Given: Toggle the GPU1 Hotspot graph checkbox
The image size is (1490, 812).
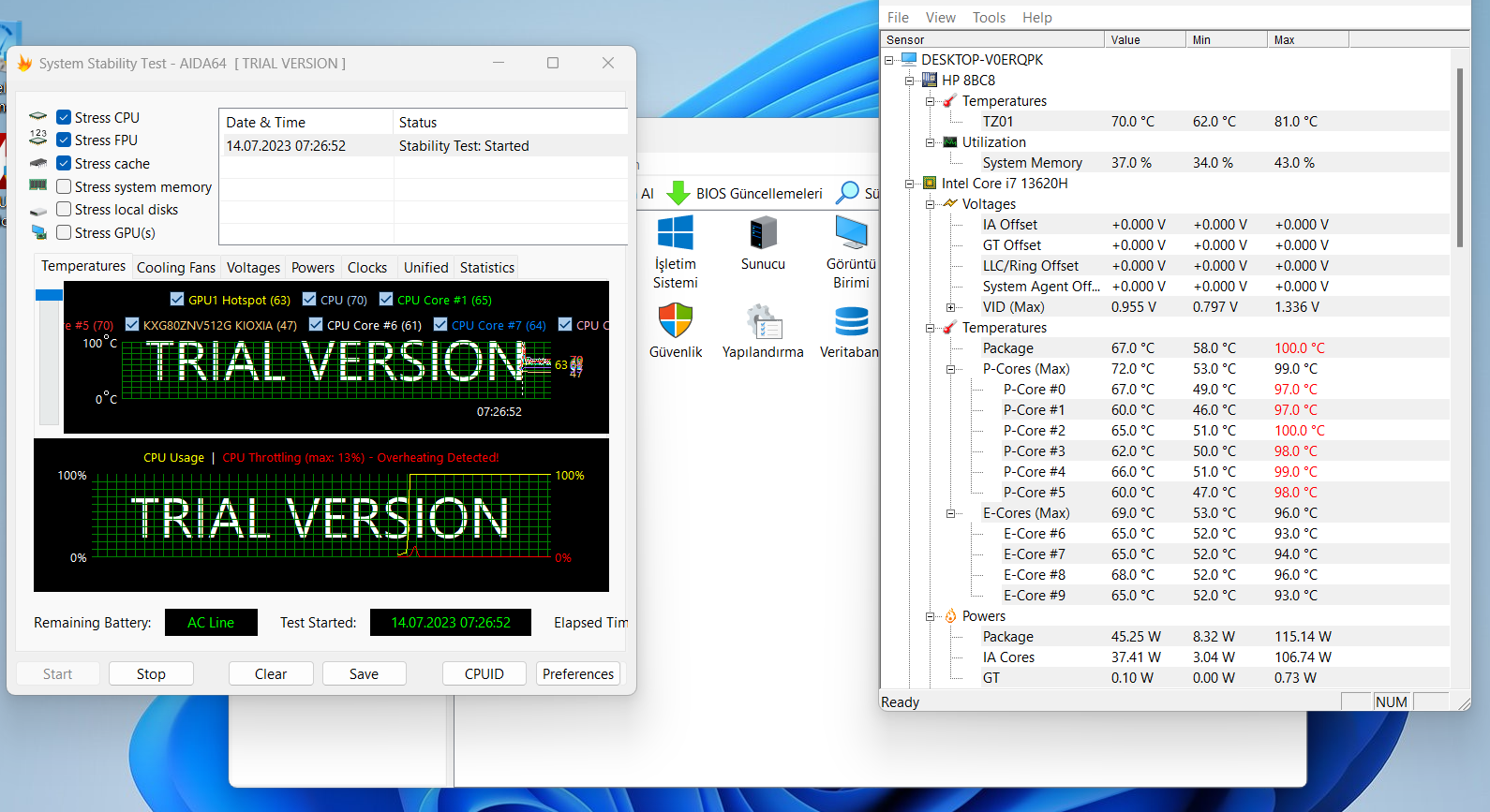Looking at the screenshot, I should point(177,299).
